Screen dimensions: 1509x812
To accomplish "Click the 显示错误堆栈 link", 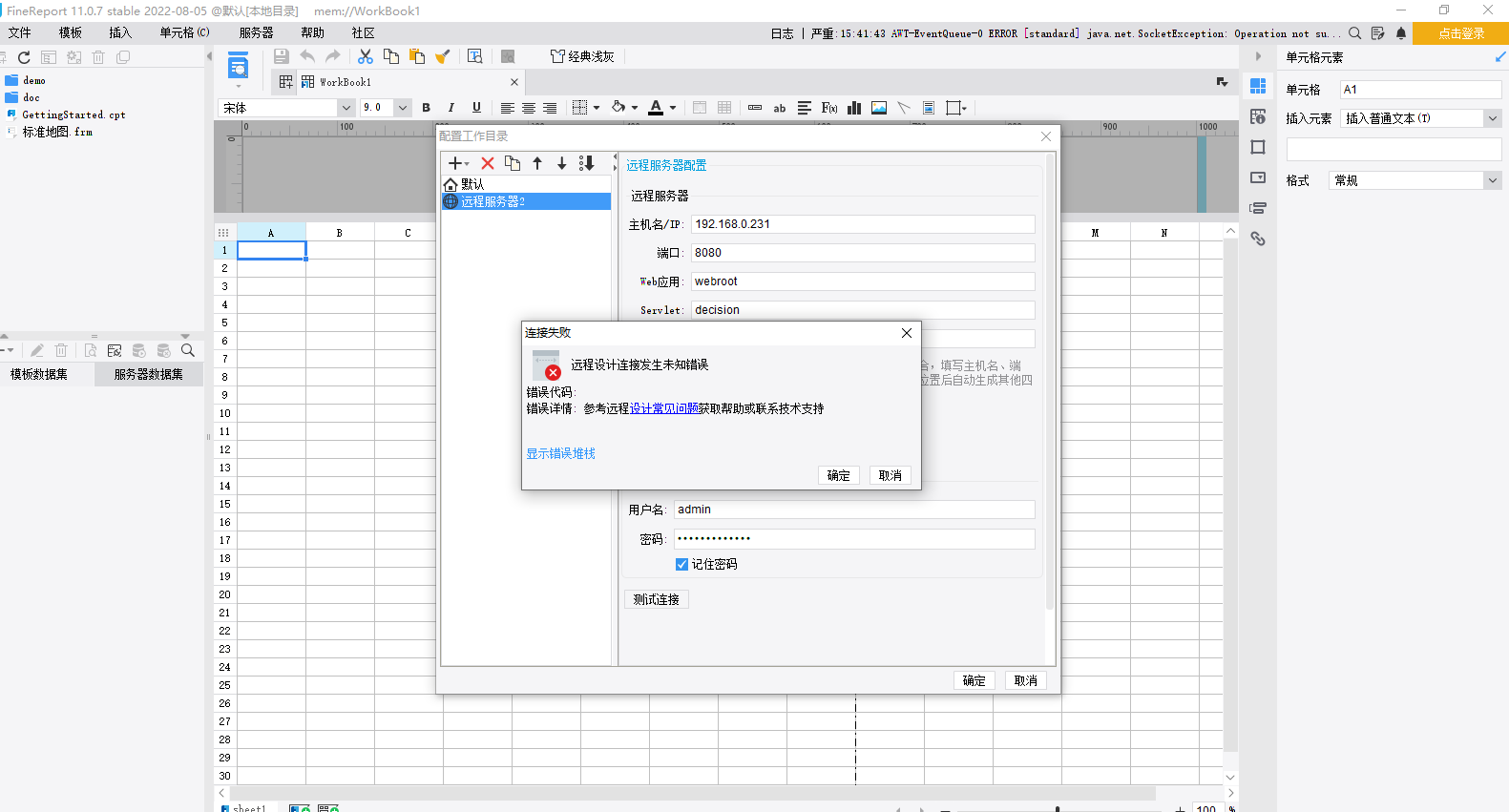I will click(561, 453).
